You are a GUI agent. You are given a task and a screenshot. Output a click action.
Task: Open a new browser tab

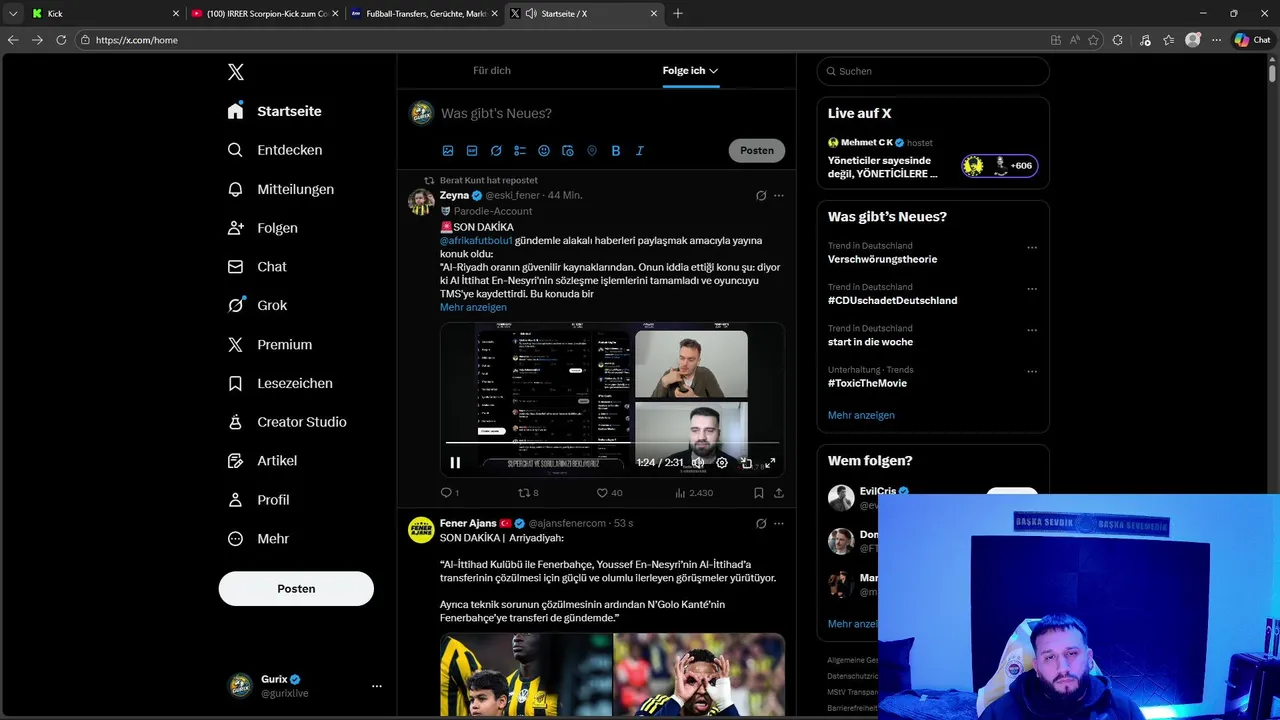tap(678, 14)
